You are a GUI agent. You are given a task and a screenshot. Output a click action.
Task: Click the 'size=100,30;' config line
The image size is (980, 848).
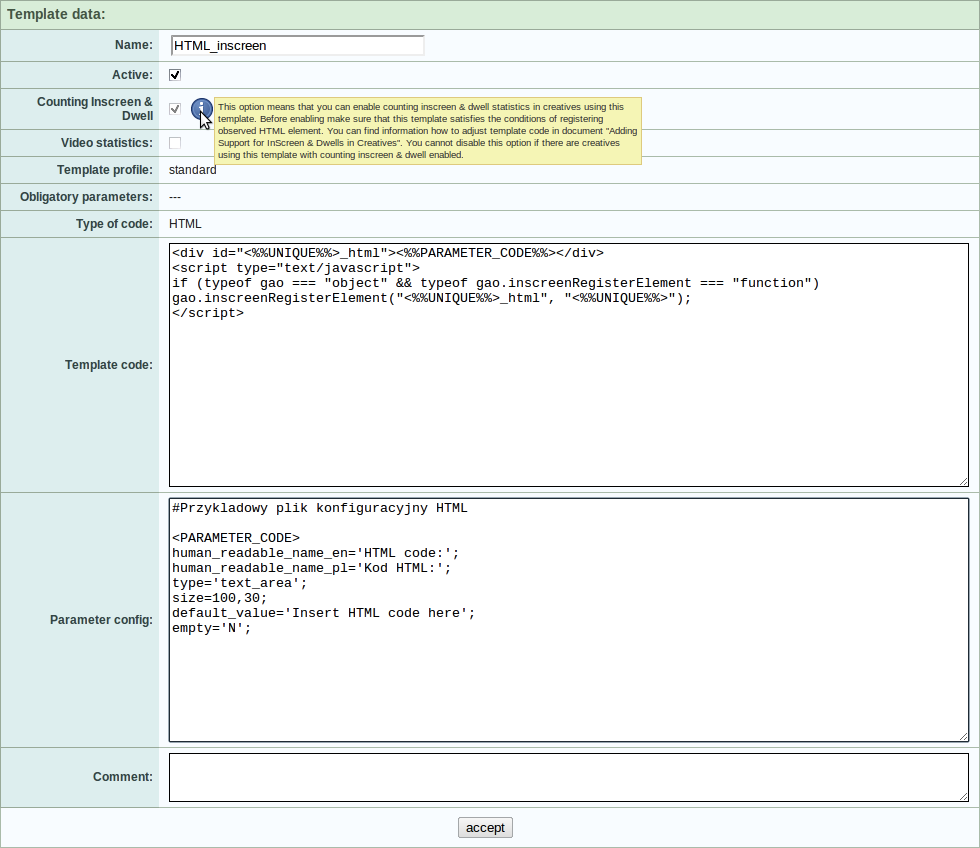pos(220,598)
